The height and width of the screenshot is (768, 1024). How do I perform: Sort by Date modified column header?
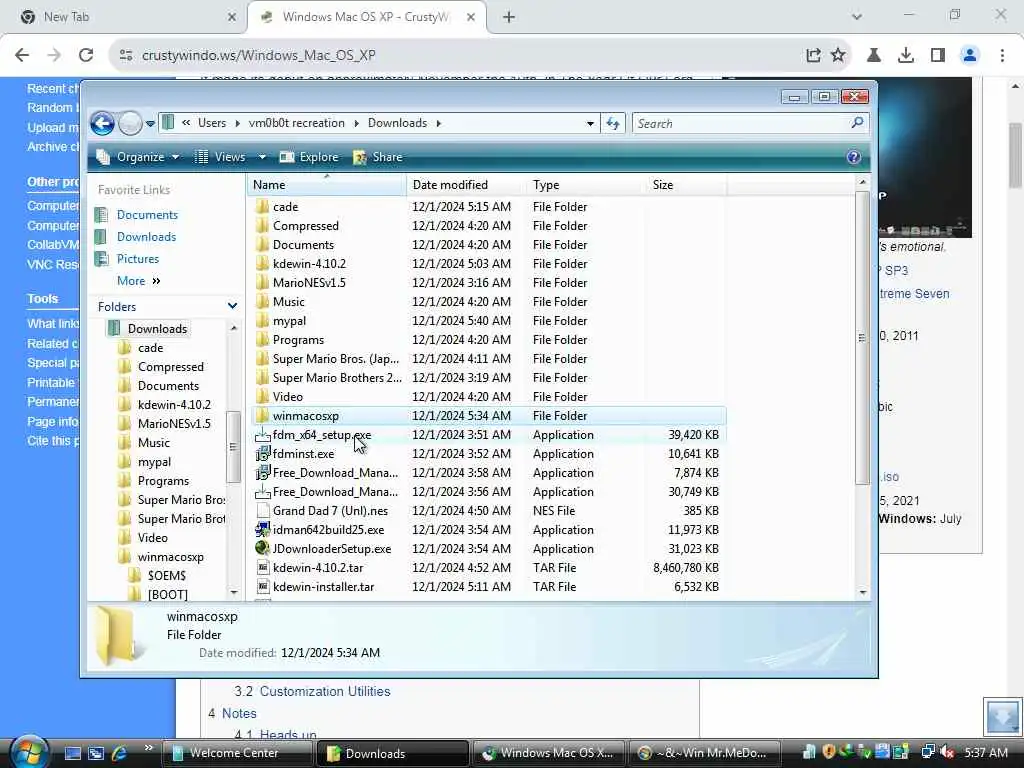click(x=466, y=185)
